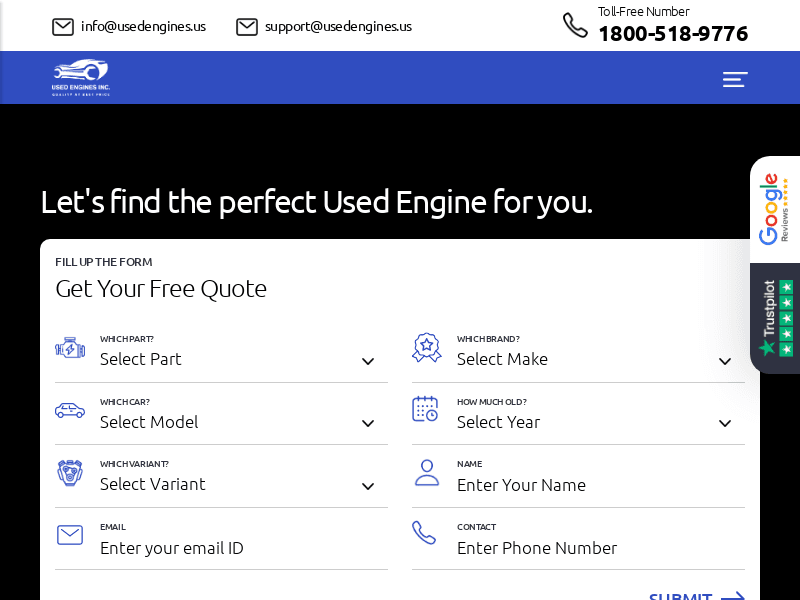Open the Trustpilot rating side badge
This screenshot has height=600, width=800.
click(x=775, y=318)
